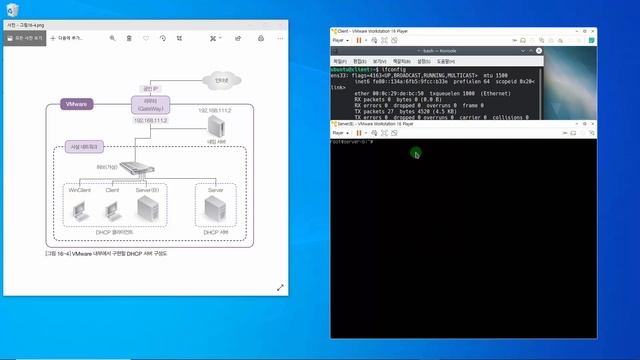This screenshot has width=640, height=360.
Task: Click network device icon in Server(B) toolbar
Action: 591,133
